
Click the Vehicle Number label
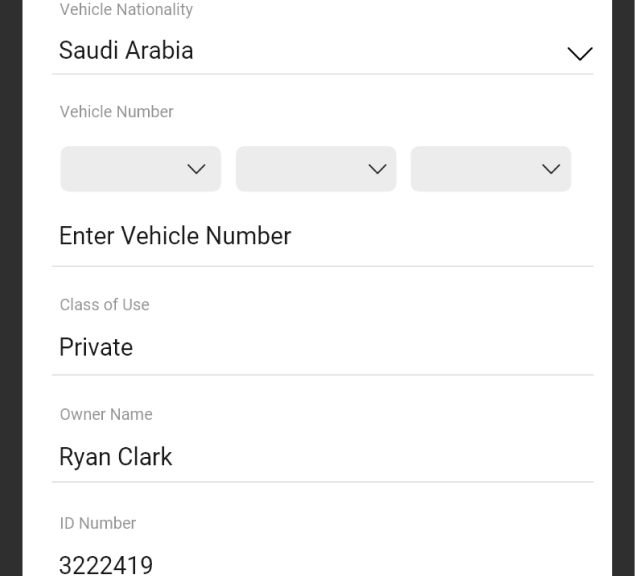117,112
